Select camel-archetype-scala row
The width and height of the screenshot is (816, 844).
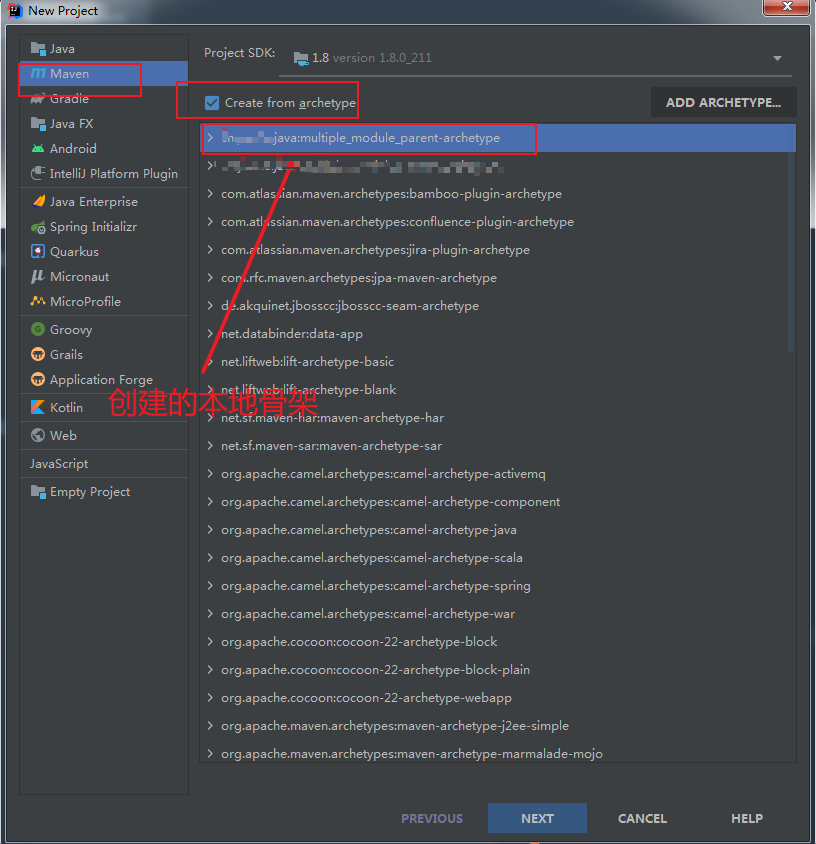point(498,558)
